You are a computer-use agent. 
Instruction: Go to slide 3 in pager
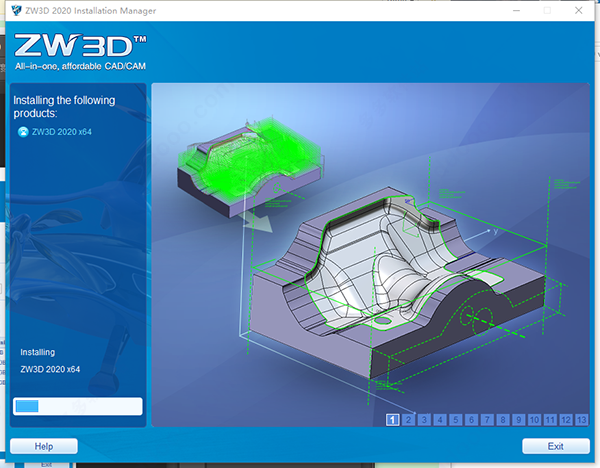pyautogui.click(x=424, y=420)
